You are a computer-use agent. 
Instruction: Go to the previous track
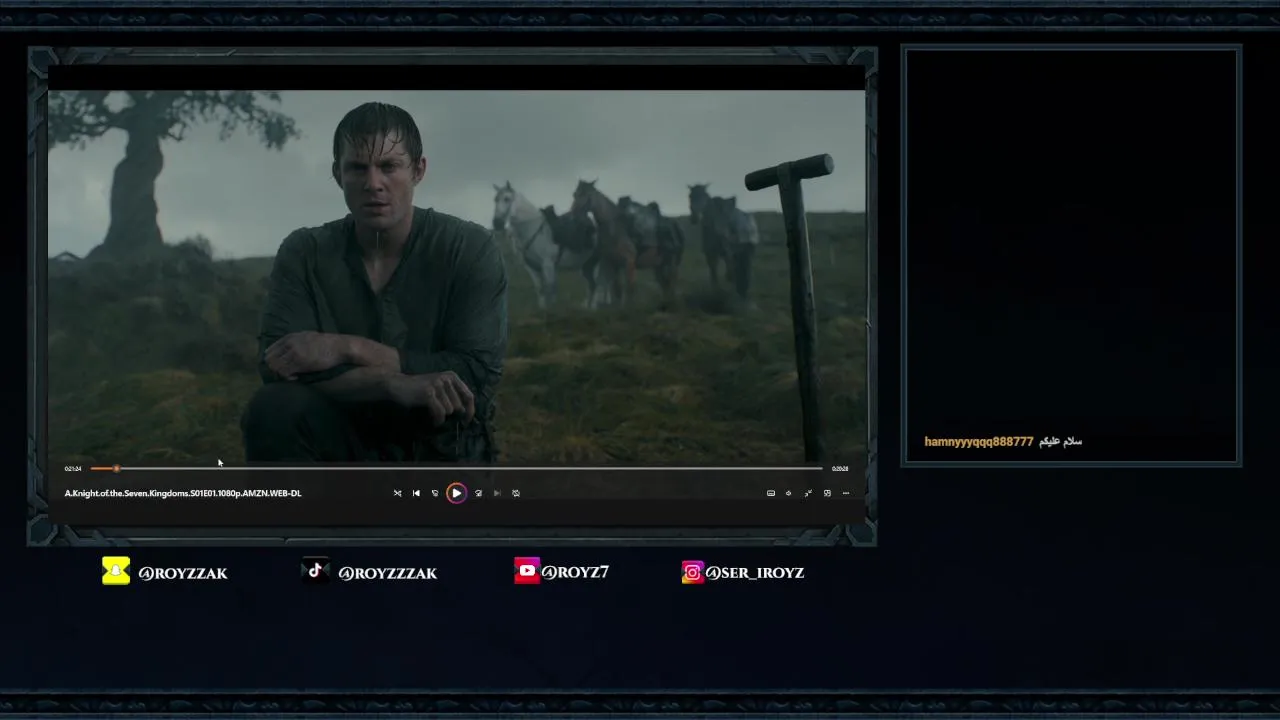[x=416, y=493]
